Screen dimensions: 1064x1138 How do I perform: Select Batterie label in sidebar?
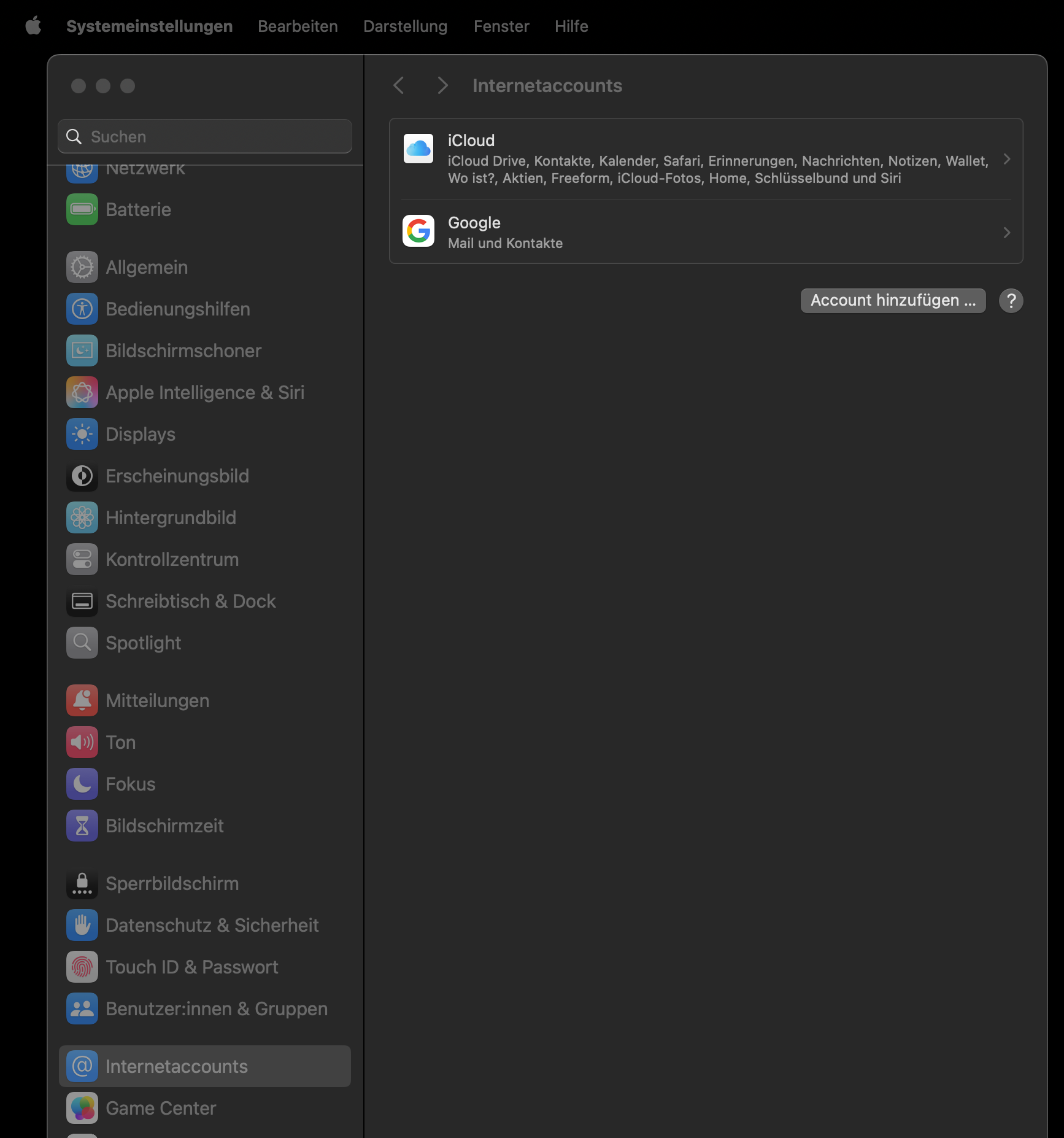pyautogui.click(x=139, y=209)
